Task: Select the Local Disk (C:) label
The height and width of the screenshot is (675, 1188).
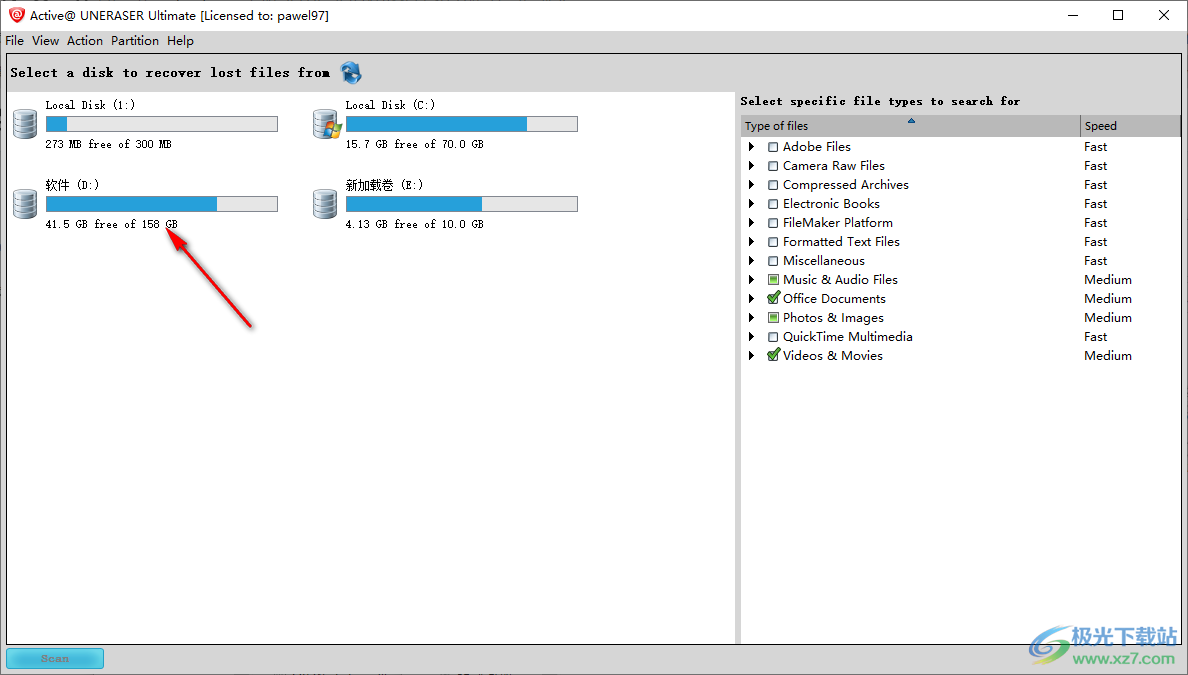Action: [x=390, y=105]
